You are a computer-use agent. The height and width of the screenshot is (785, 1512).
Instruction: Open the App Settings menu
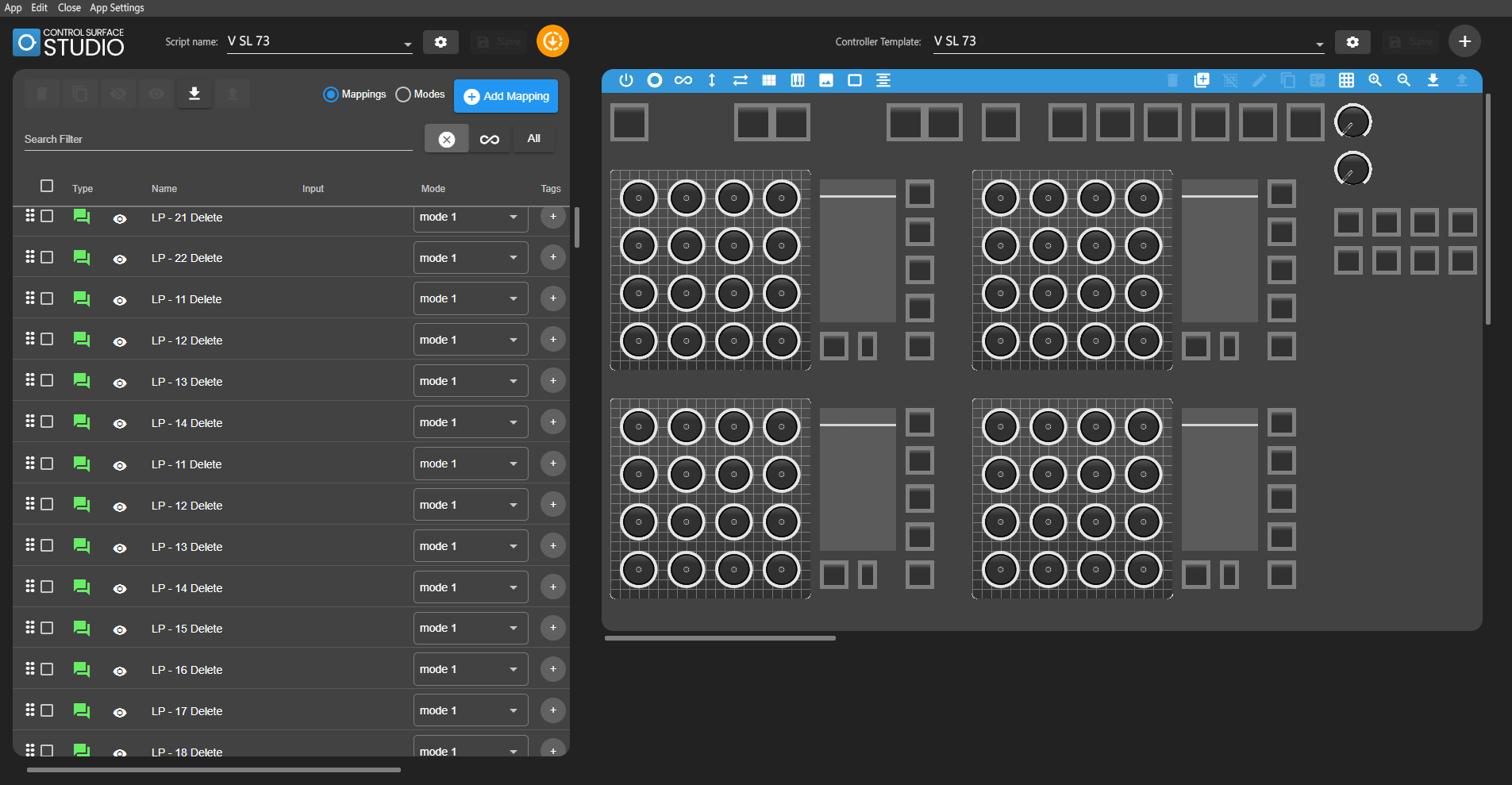click(x=117, y=8)
